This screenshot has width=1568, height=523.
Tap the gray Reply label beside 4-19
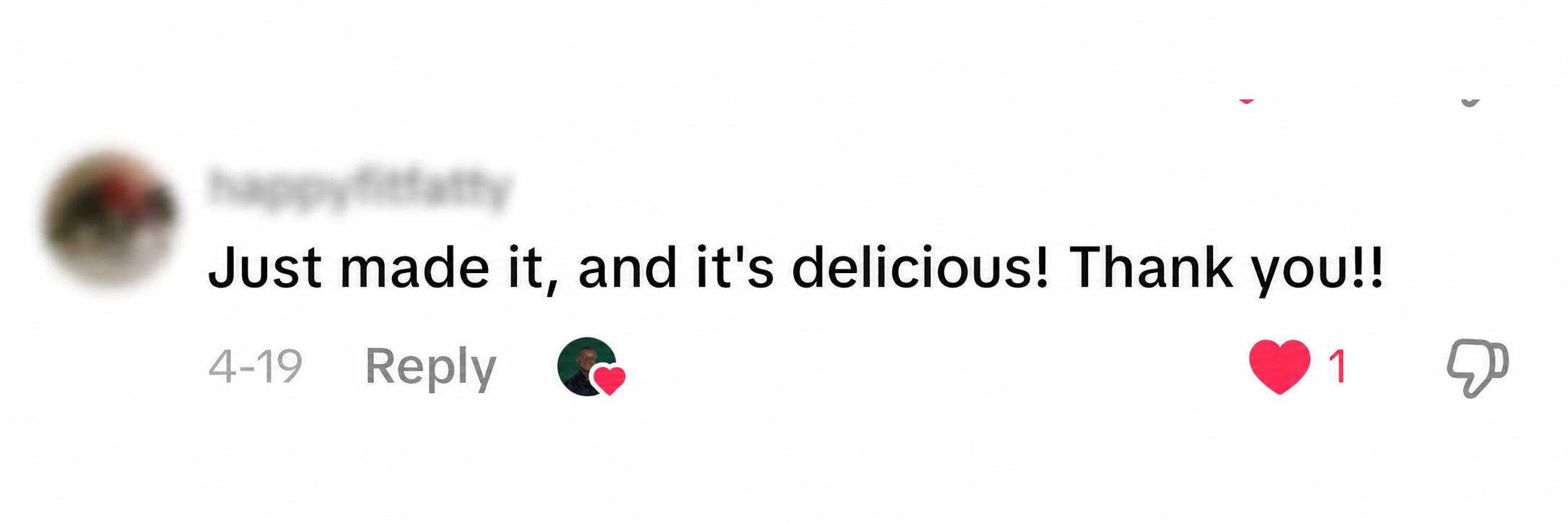(430, 366)
